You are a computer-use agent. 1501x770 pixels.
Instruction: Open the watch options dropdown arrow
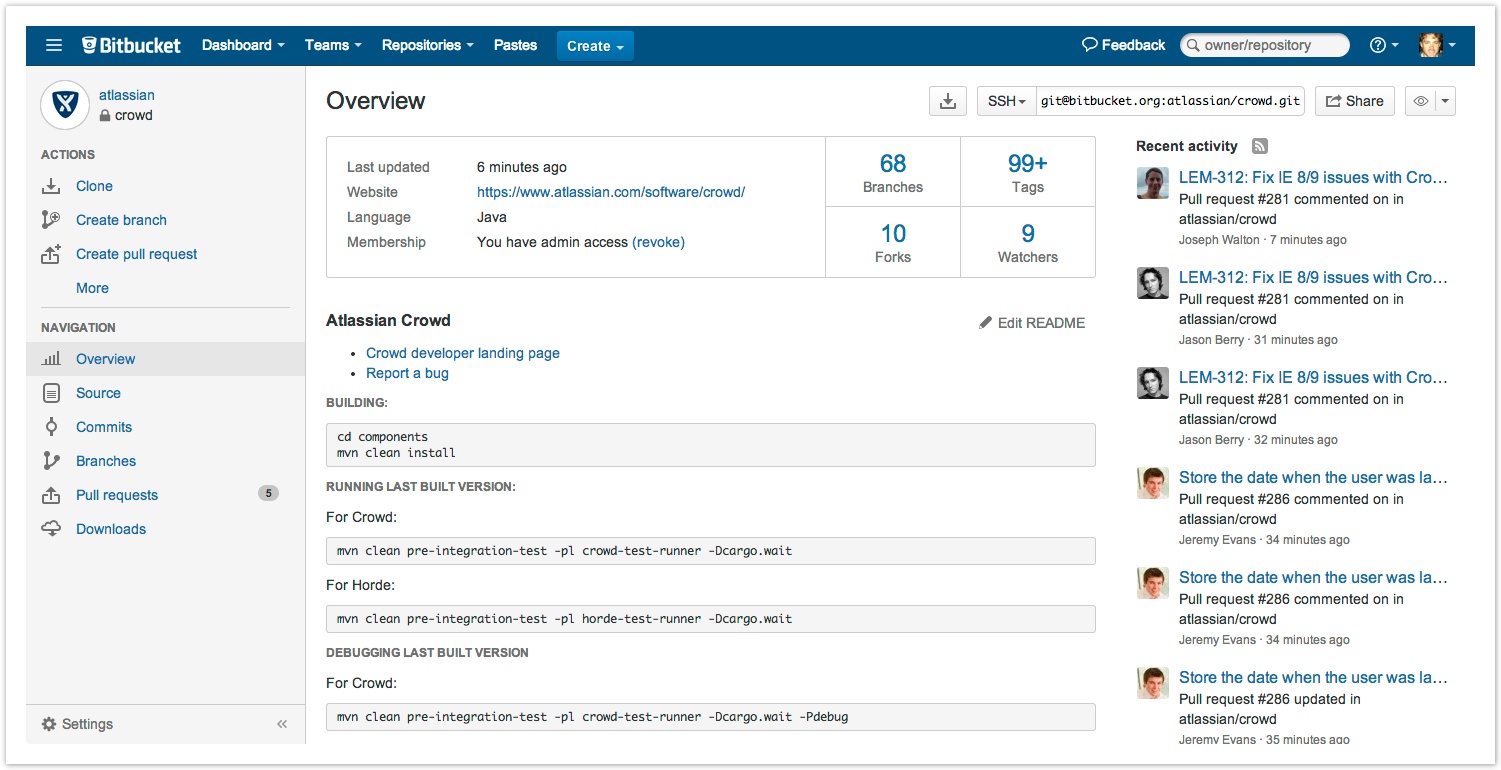pyautogui.click(x=1445, y=101)
